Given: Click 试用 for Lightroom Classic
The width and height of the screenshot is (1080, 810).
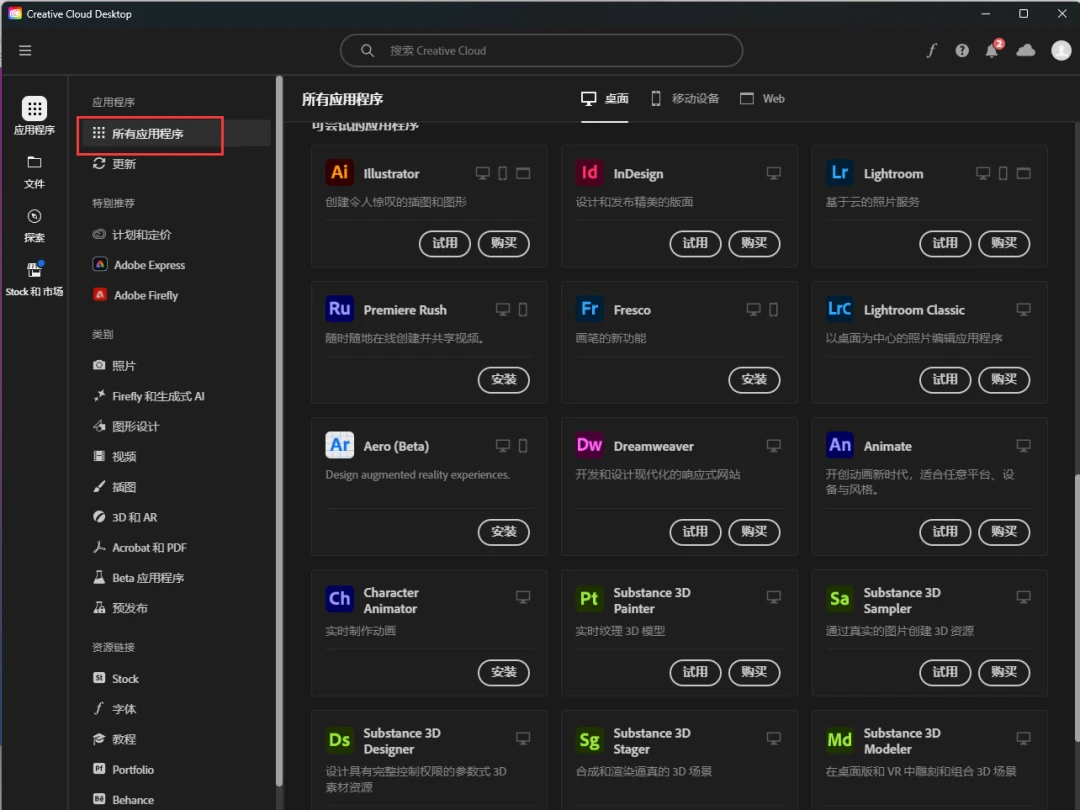Looking at the screenshot, I should [945, 380].
